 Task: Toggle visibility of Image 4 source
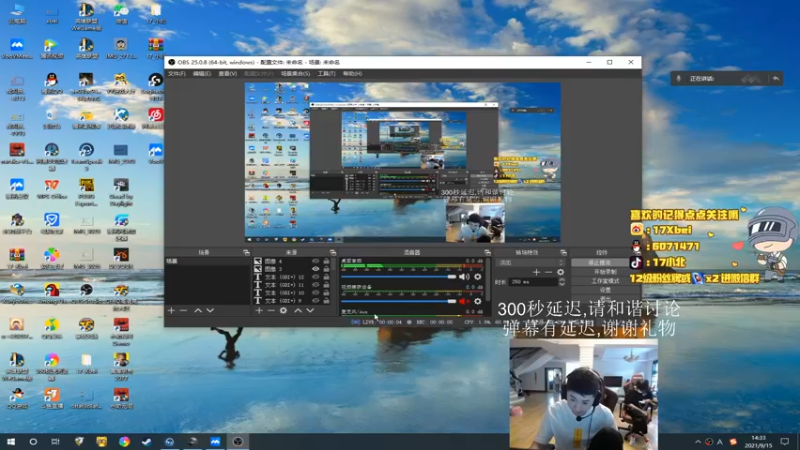tap(315, 261)
